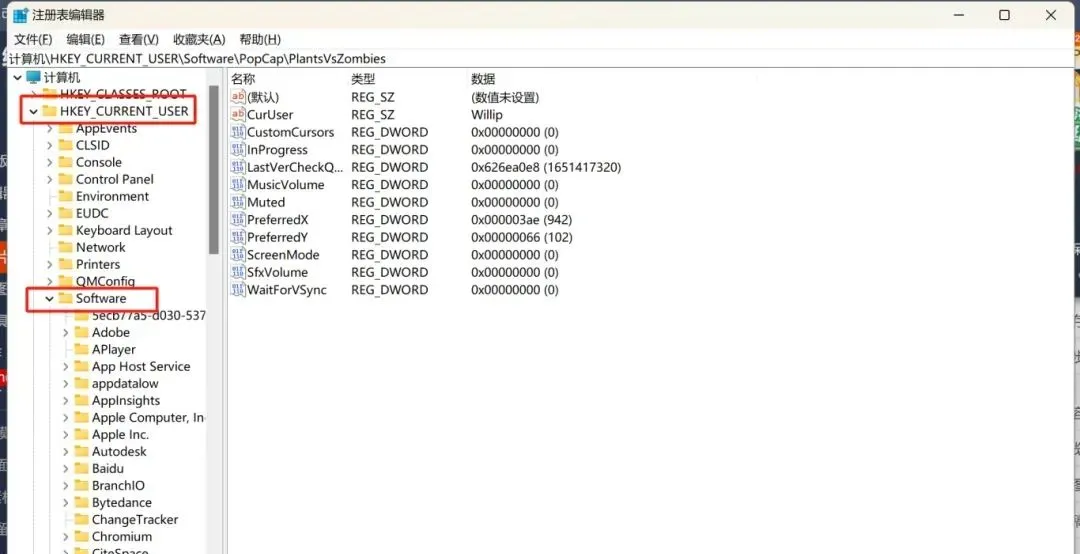
Task: Expand the App Host Service chevron
Action: (x=66, y=367)
